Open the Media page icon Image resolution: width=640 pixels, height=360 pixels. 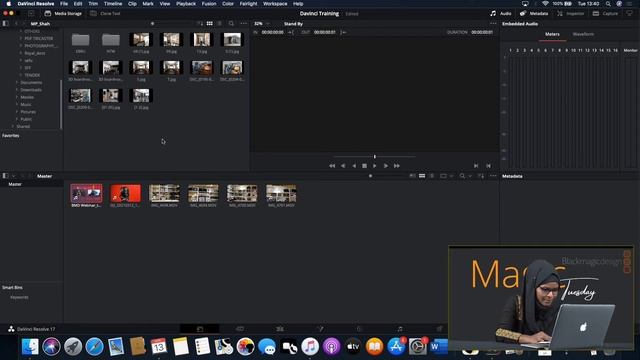click(200, 329)
